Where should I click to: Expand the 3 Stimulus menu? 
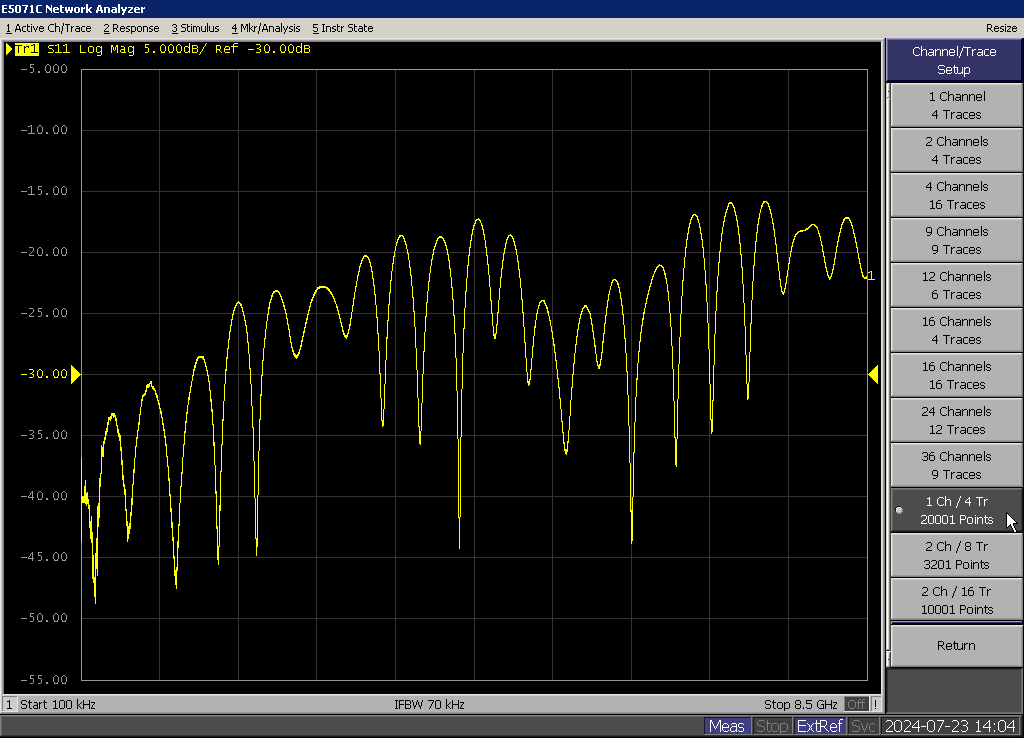point(195,28)
